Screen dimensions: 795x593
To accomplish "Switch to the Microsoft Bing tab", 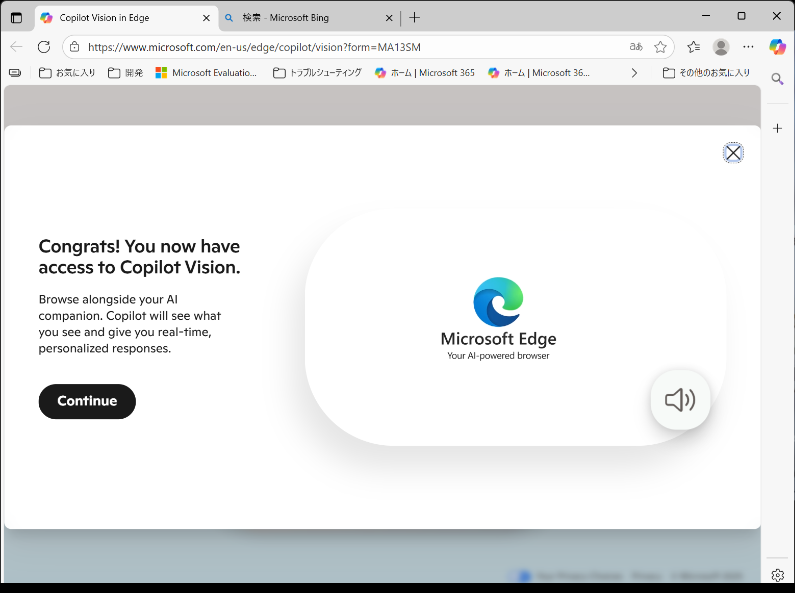I will (x=309, y=18).
